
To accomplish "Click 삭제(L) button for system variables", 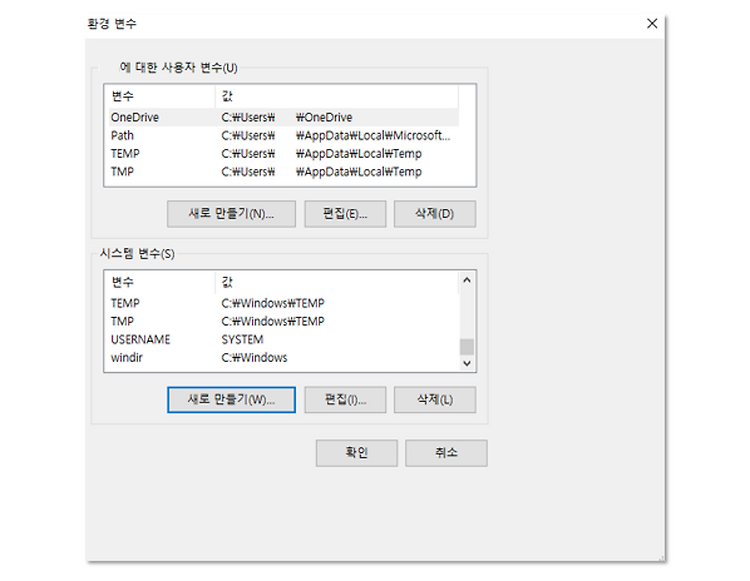I will [x=435, y=400].
